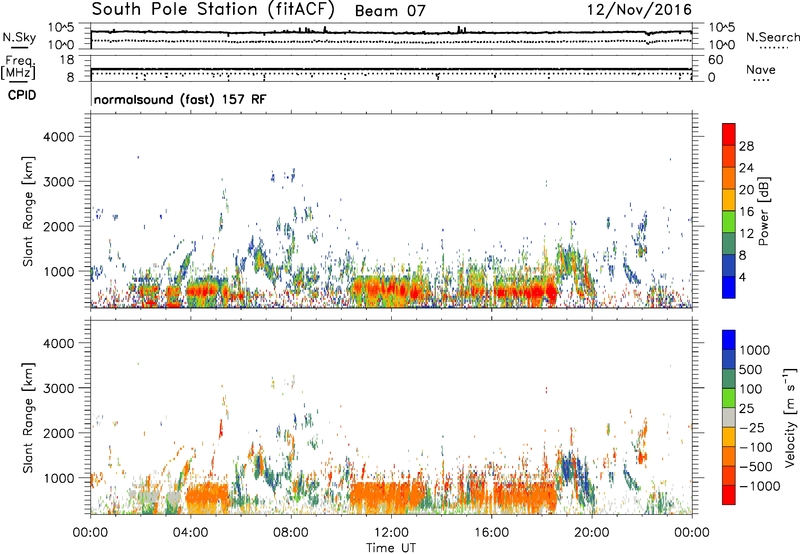Screen dimensions: 800x554
Task: Click the "-500" label on velocity colorbar
Action: (x=755, y=467)
